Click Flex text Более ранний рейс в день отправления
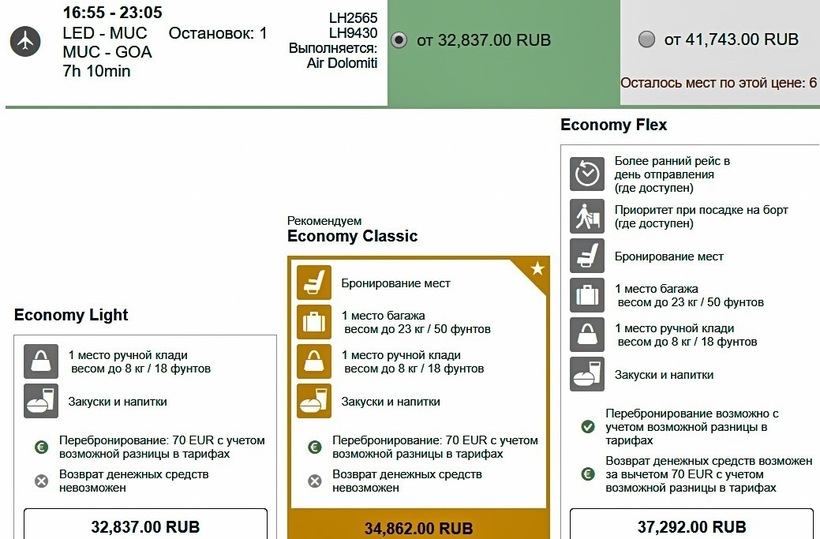Screen dimensions: 820x539 pos(672,174)
